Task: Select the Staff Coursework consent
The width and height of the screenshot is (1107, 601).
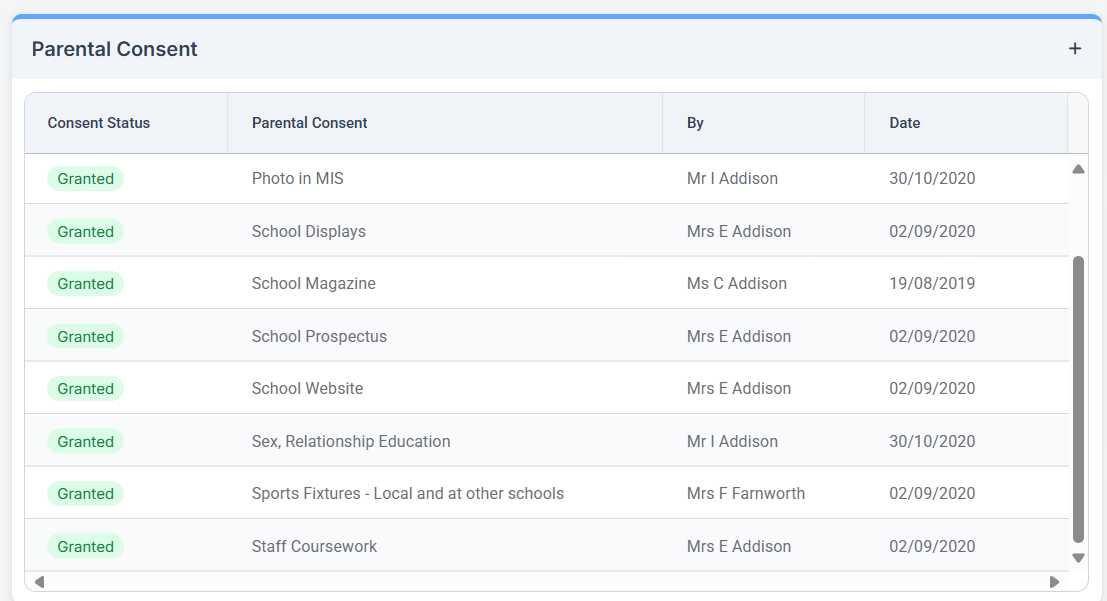Action: pyautogui.click(x=314, y=547)
